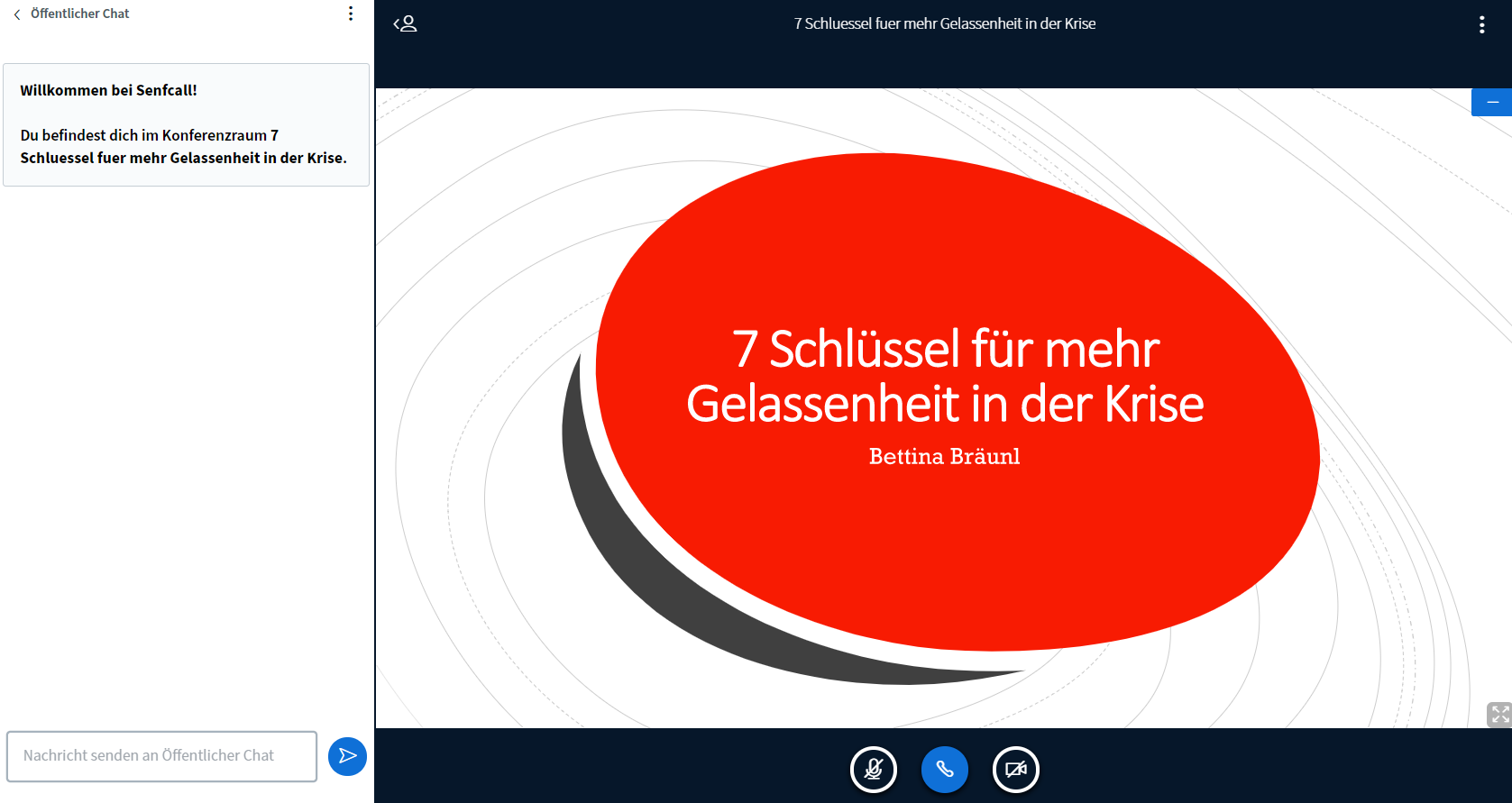Image resolution: width=1512 pixels, height=803 pixels.
Task: Send the chat message with the arrow button
Action: click(347, 756)
